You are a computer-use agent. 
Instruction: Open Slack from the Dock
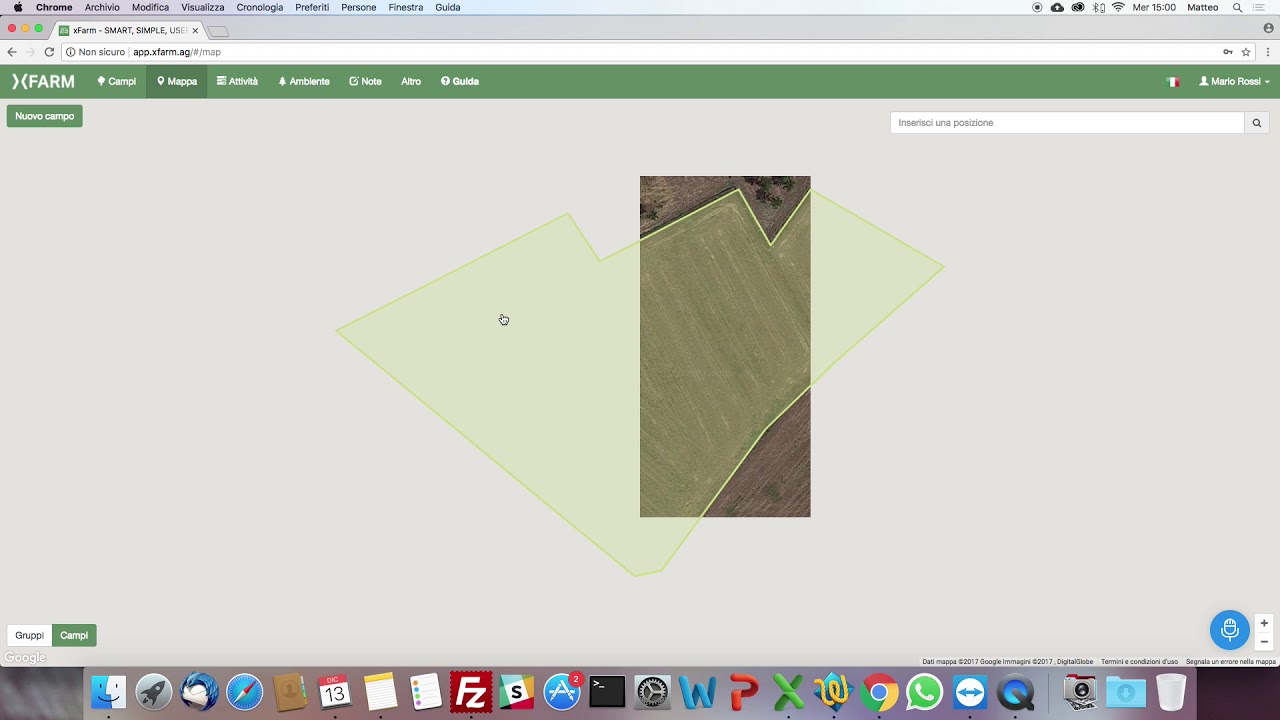516,692
